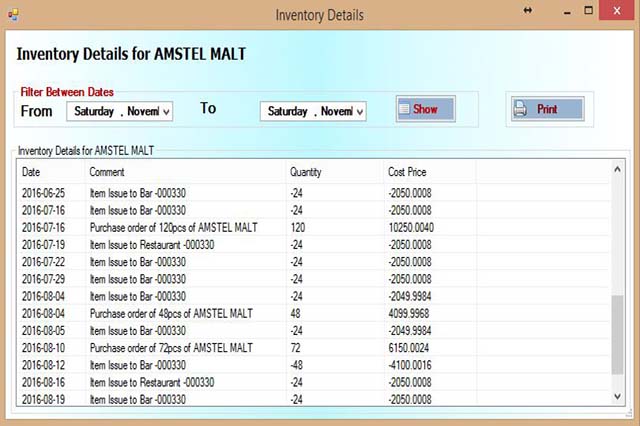Click the double-arrow resize icon in title bar
Image resolution: width=640 pixels, height=426 pixels.
point(528,10)
